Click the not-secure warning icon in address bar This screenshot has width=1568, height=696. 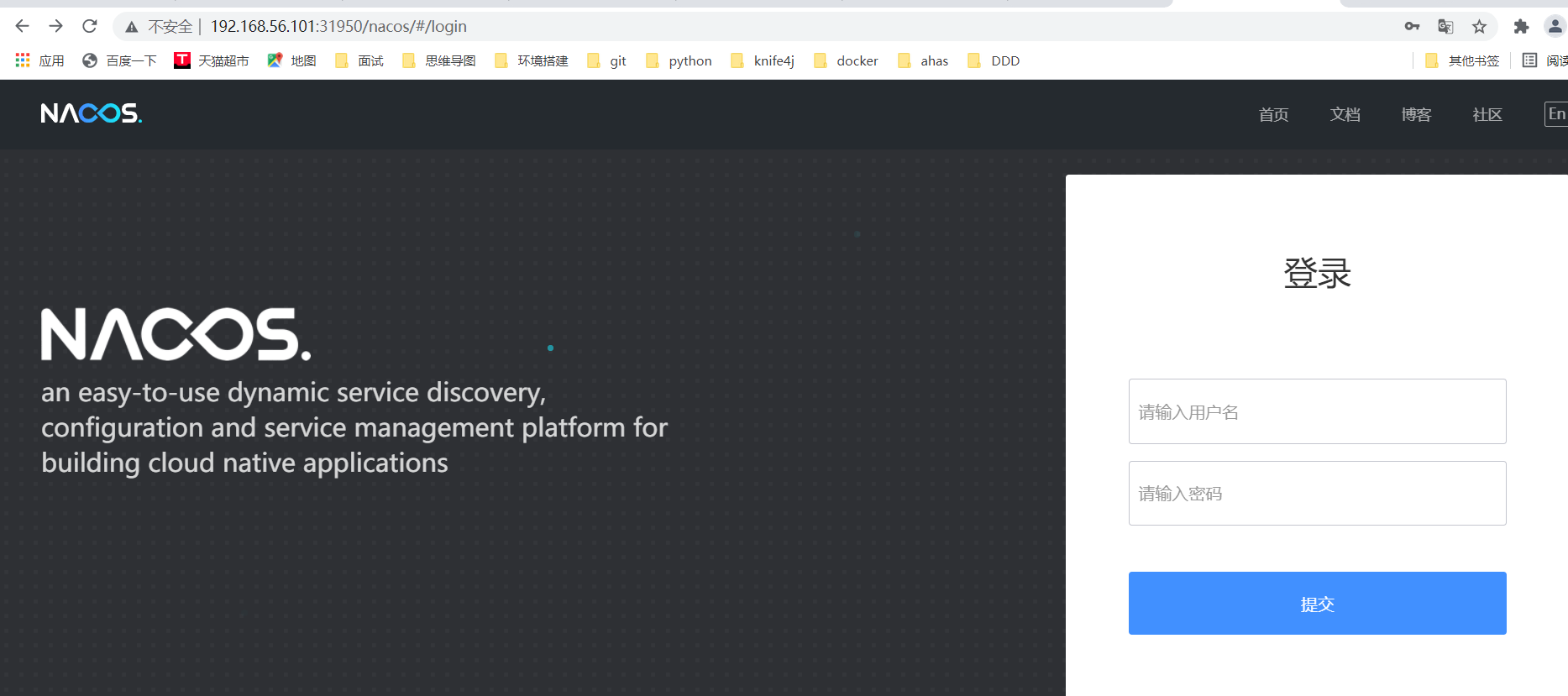click(132, 27)
